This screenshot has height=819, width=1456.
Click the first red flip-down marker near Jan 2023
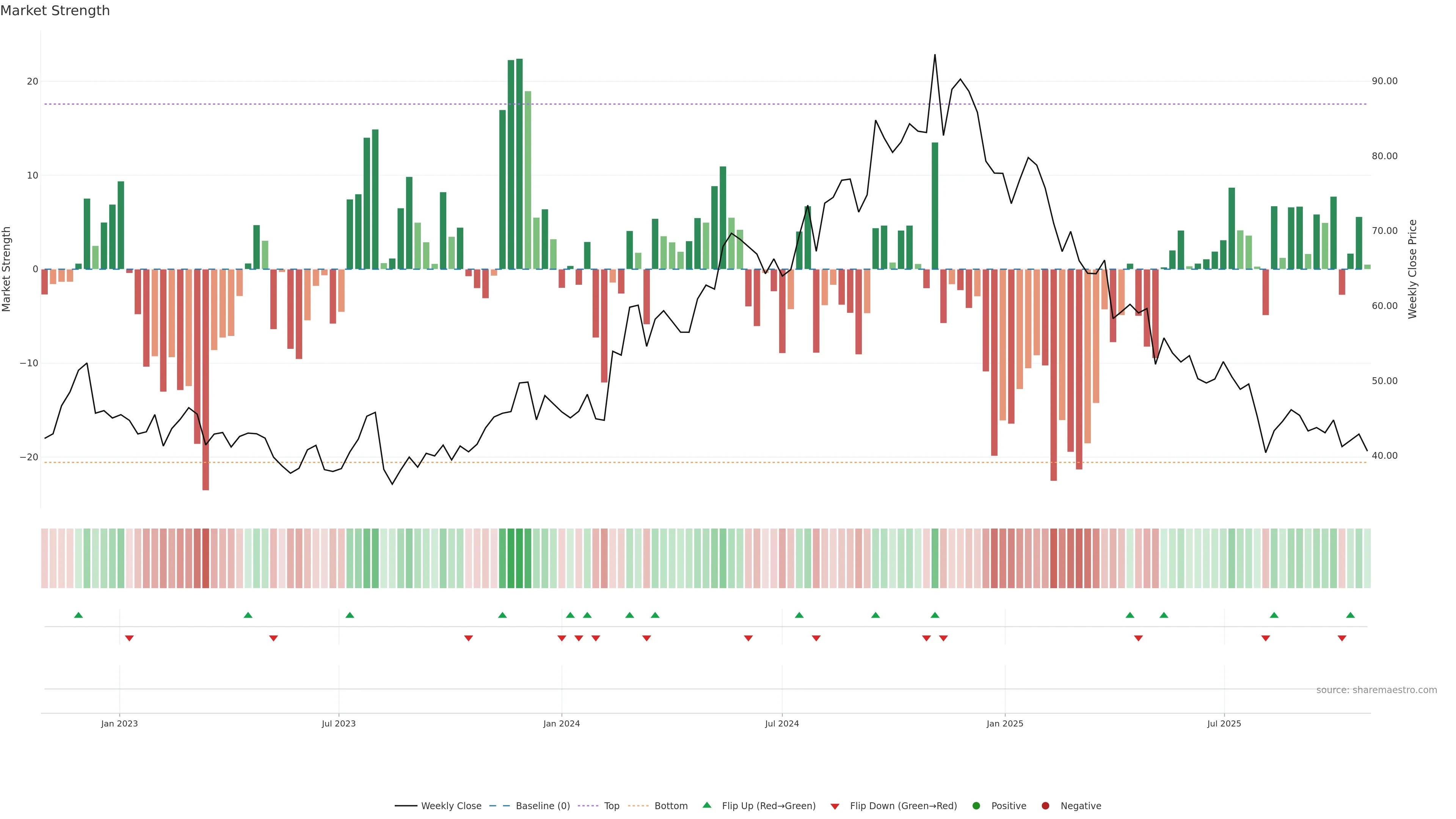(x=129, y=638)
